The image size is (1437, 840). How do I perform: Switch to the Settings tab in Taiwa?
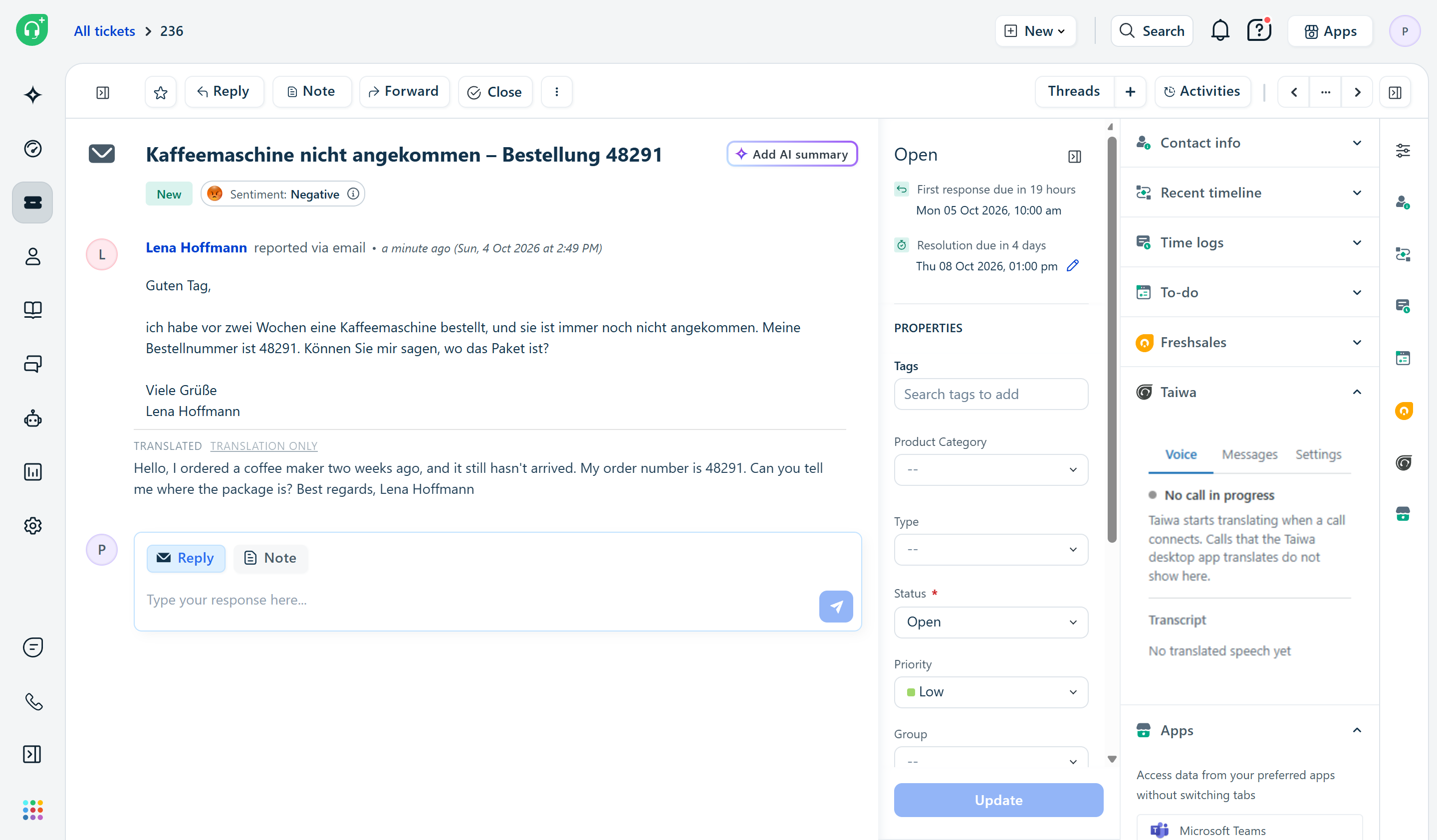coord(1318,454)
